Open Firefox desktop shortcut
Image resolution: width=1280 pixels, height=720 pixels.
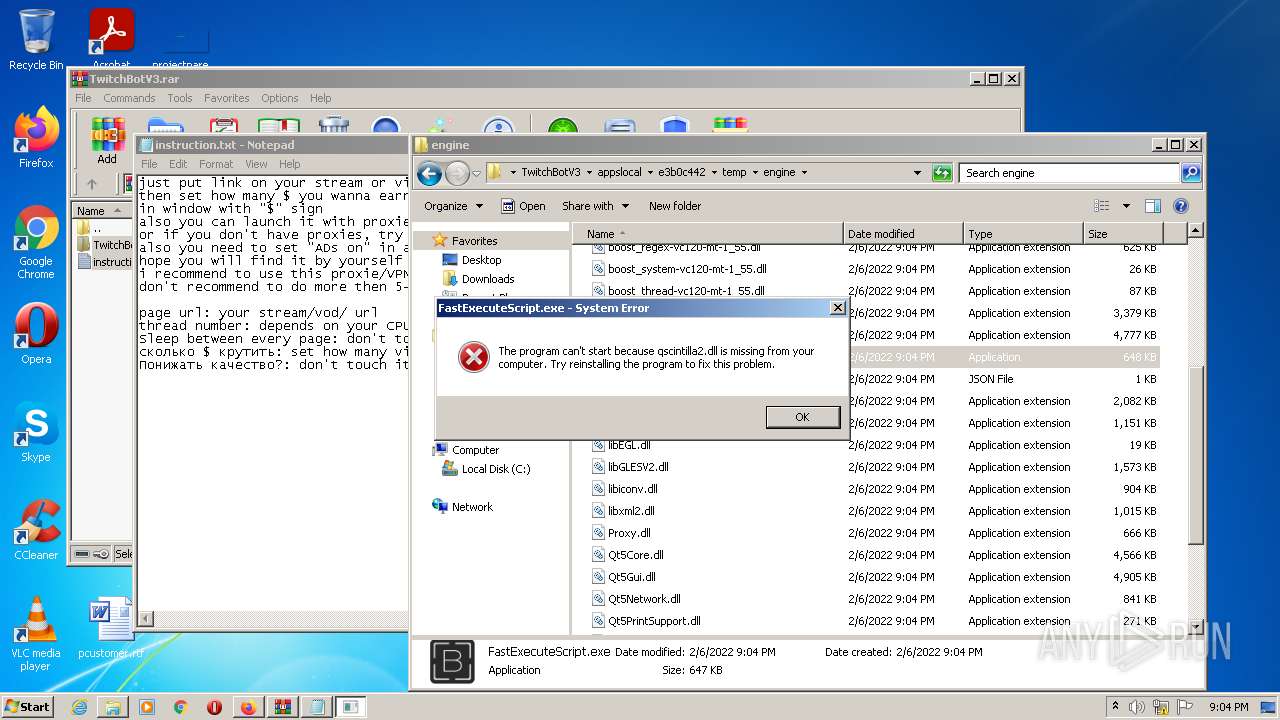pos(36,138)
